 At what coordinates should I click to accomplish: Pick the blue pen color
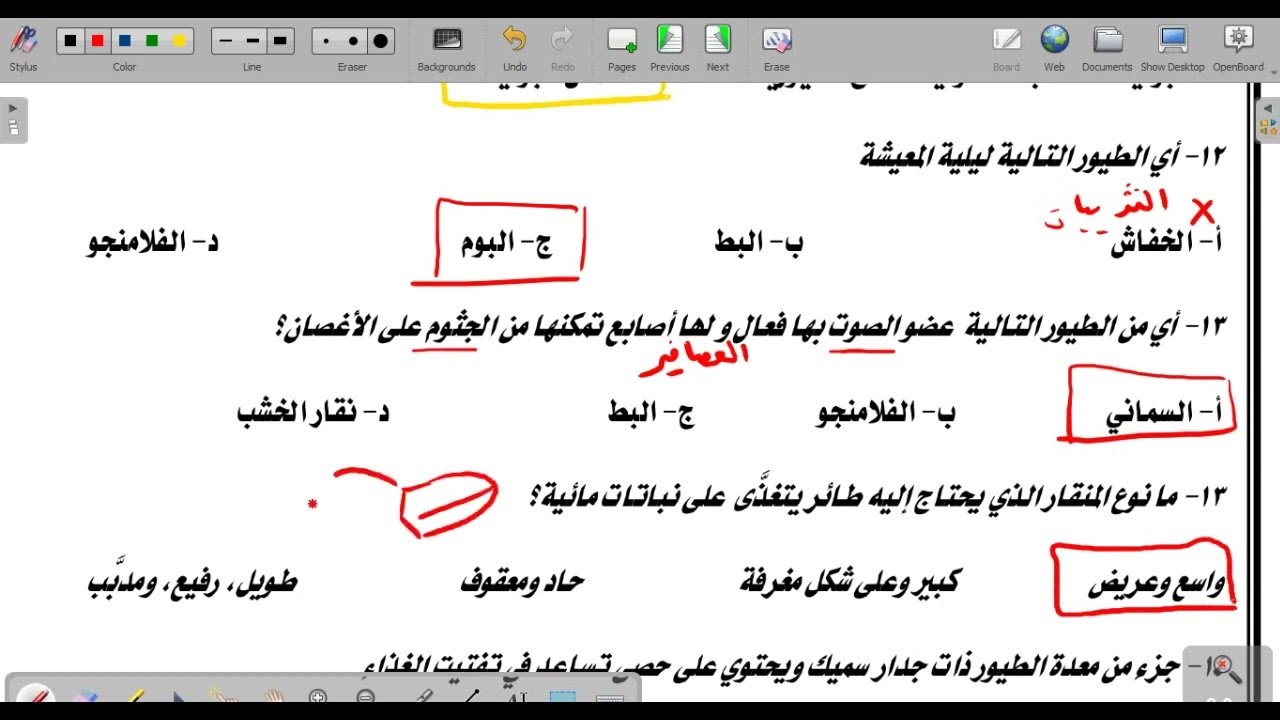[x=124, y=41]
